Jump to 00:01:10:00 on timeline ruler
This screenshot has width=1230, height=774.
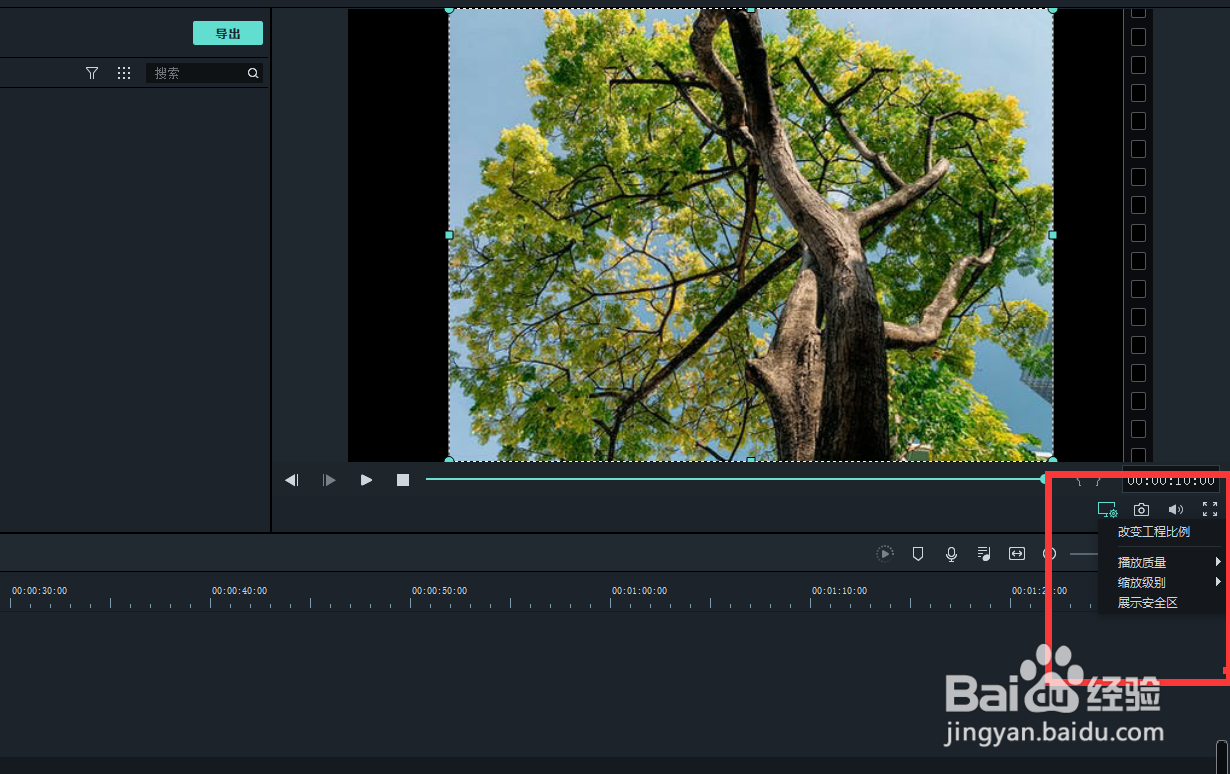839,591
